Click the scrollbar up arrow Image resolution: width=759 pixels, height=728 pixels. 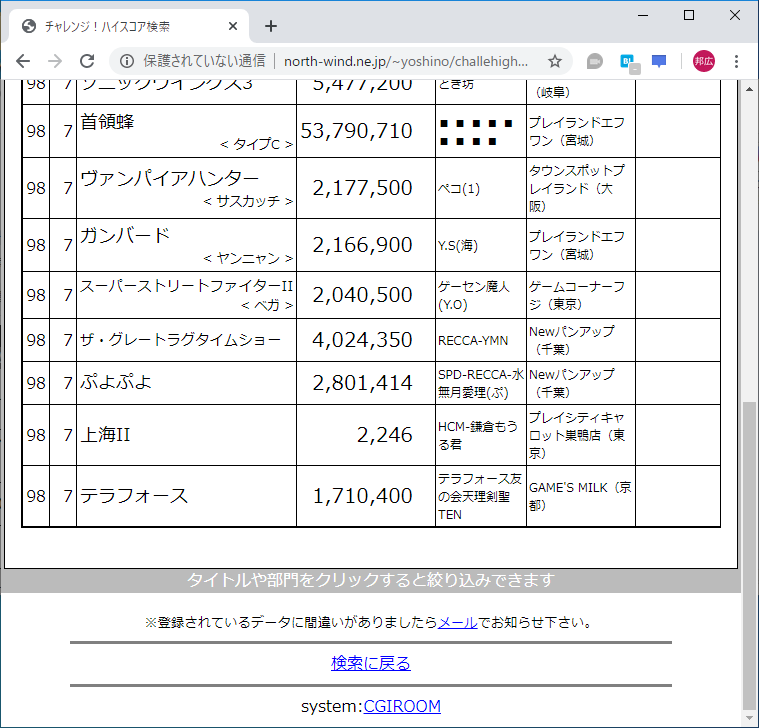749,89
